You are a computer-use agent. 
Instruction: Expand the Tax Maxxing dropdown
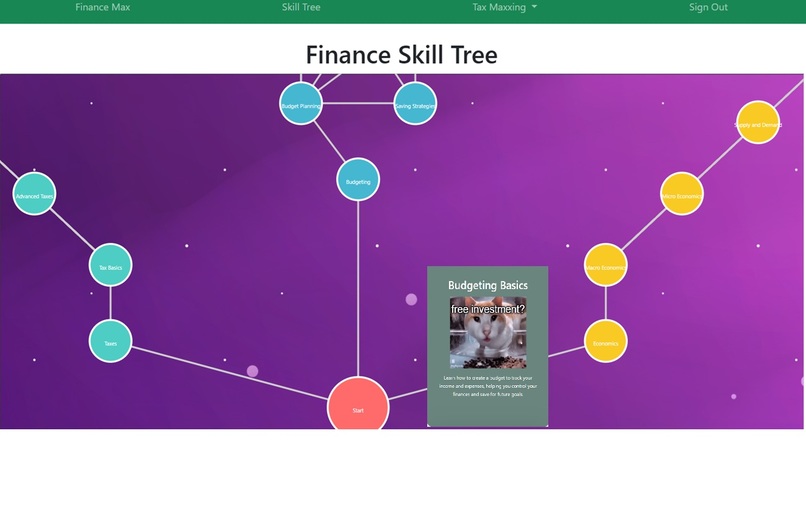coord(504,7)
